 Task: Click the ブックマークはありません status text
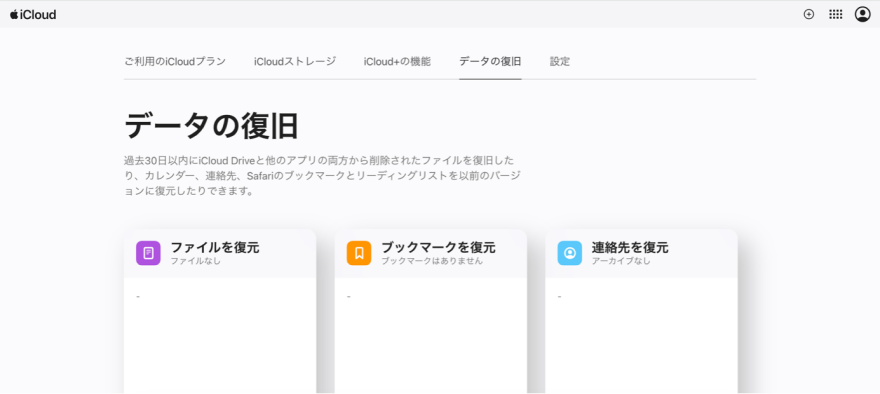pyautogui.click(x=432, y=261)
